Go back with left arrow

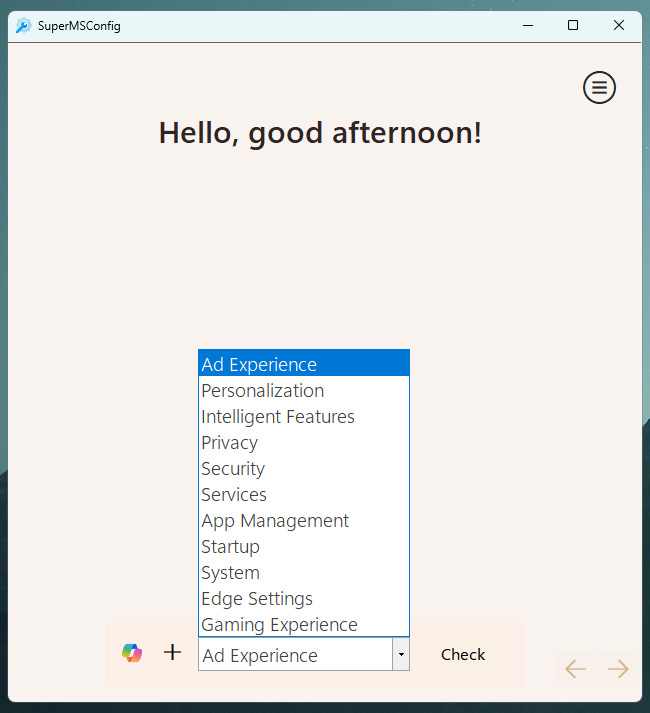pyautogui.click(x=575, y=669)
